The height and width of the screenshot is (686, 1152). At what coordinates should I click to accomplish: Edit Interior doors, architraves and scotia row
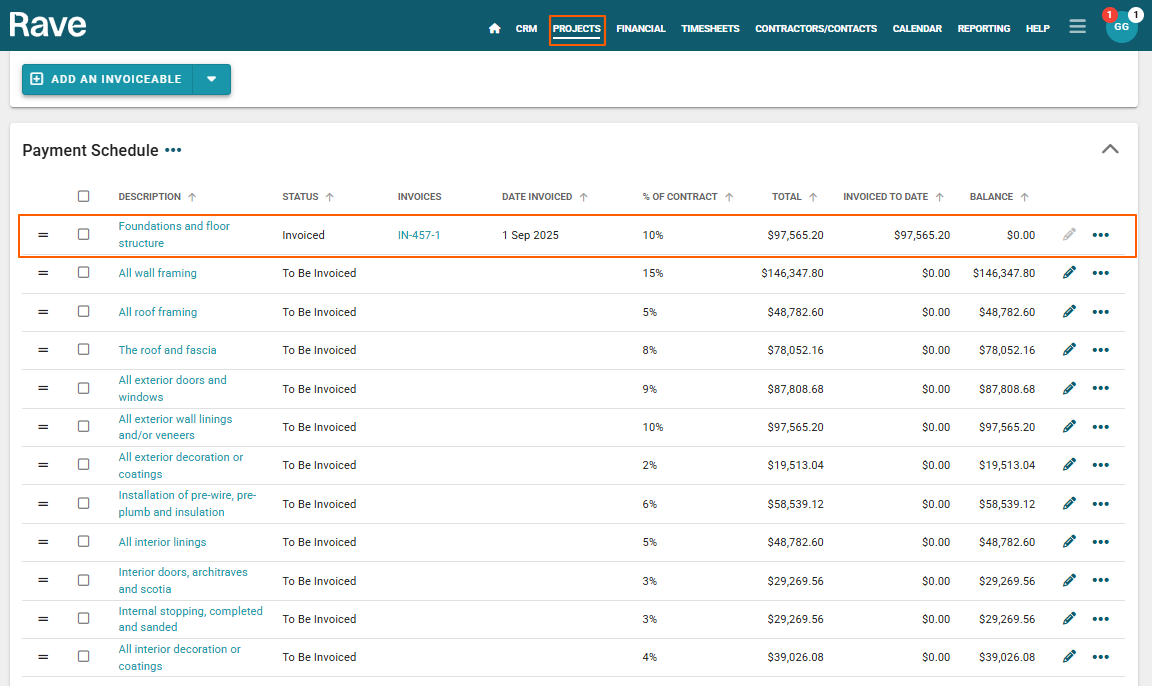pyautogui.click(x=1069, y=580)
